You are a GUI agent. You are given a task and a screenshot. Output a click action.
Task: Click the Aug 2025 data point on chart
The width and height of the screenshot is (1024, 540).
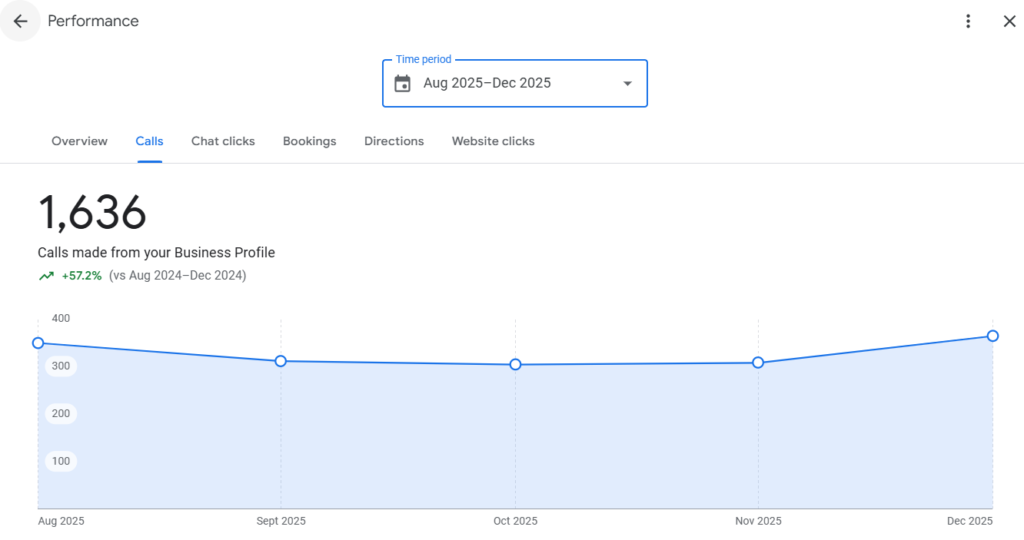tap(38, 343)
